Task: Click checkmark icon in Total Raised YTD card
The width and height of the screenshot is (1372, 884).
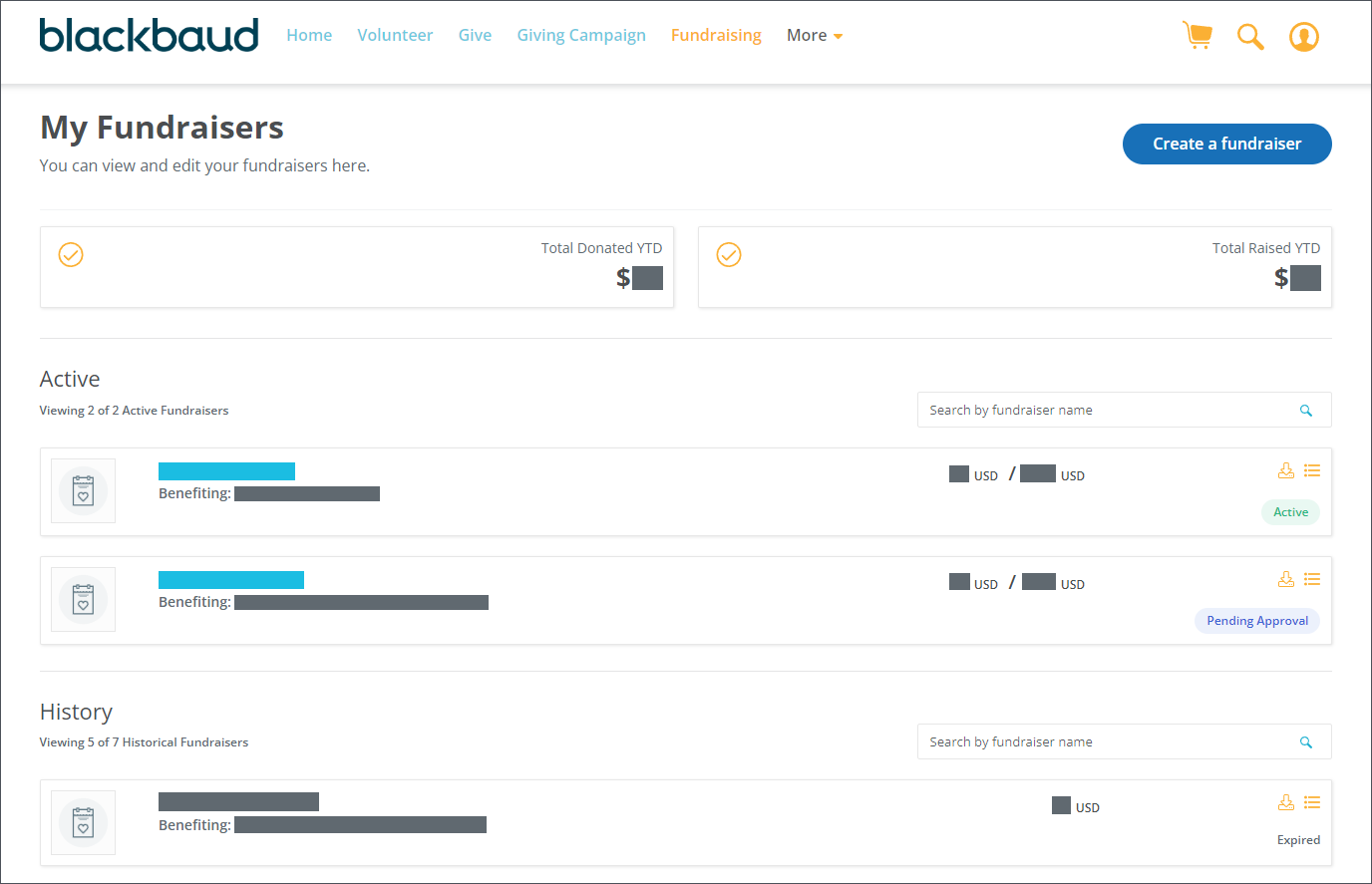Action: pos(729,255)
